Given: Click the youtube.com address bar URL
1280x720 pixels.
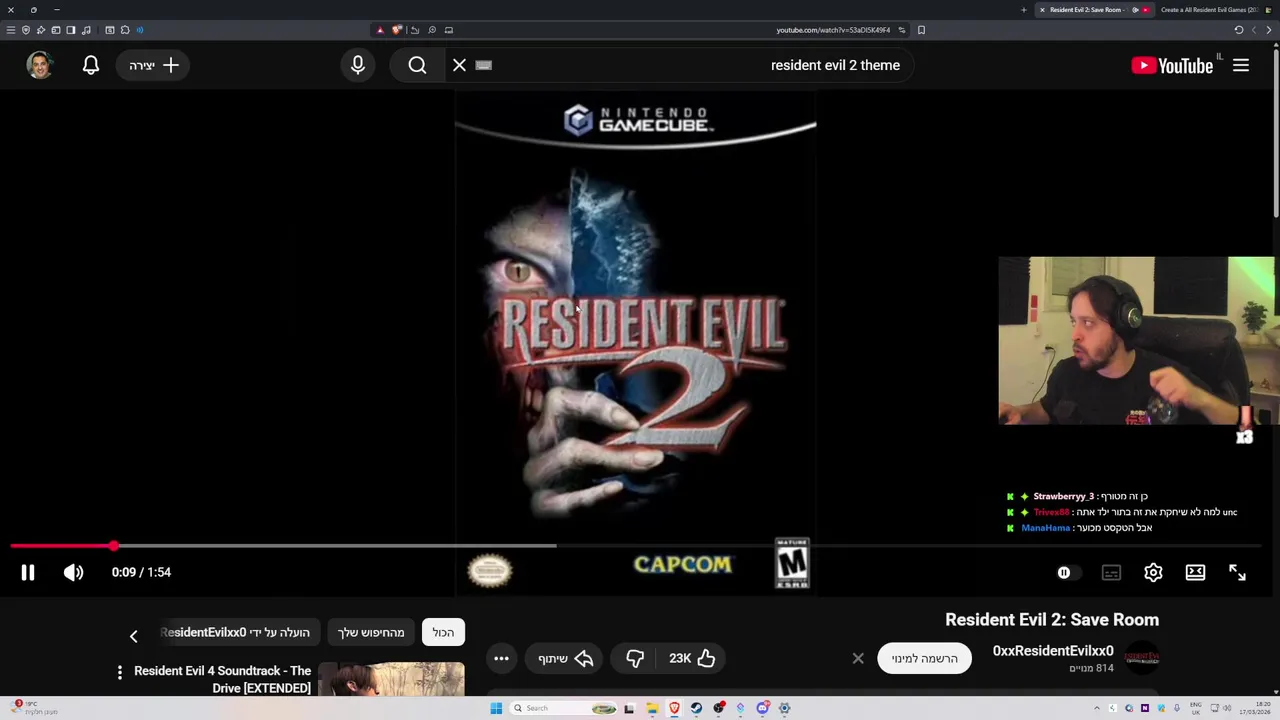Looking at the screenshot, I should (x=833, y=30).
